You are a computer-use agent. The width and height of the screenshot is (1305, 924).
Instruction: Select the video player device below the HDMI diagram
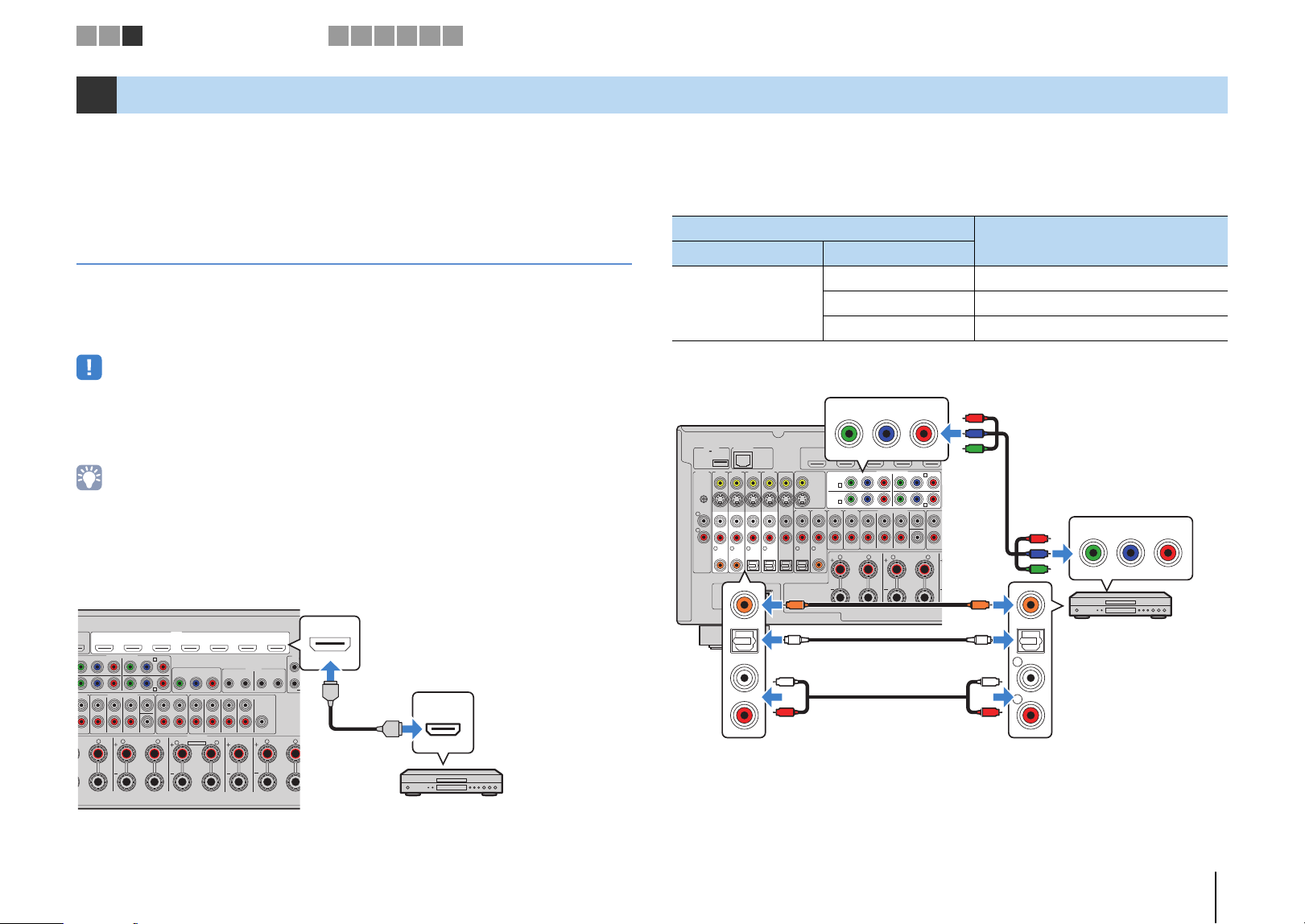tap(452, 782)
